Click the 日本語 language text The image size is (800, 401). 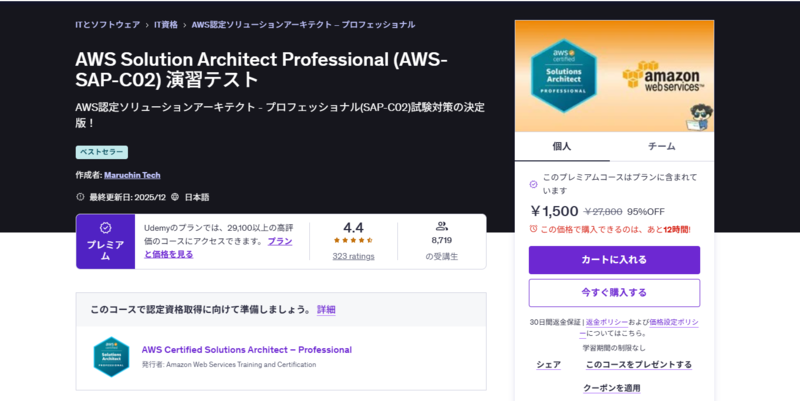pyautogui.click(x=197, y=197)
